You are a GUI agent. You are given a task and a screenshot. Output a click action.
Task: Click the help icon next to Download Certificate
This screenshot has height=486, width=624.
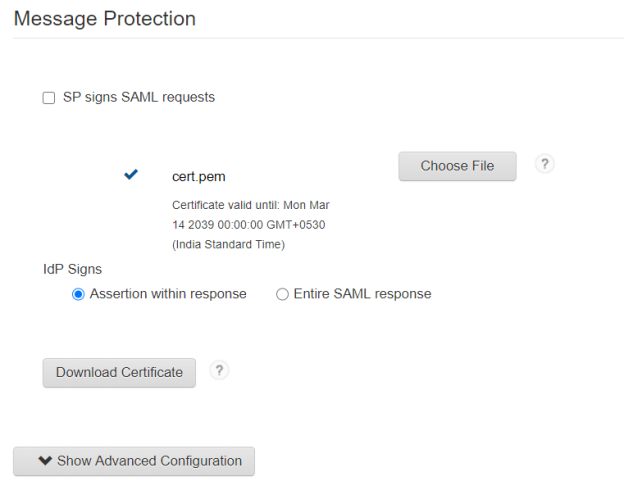point(219,371)
